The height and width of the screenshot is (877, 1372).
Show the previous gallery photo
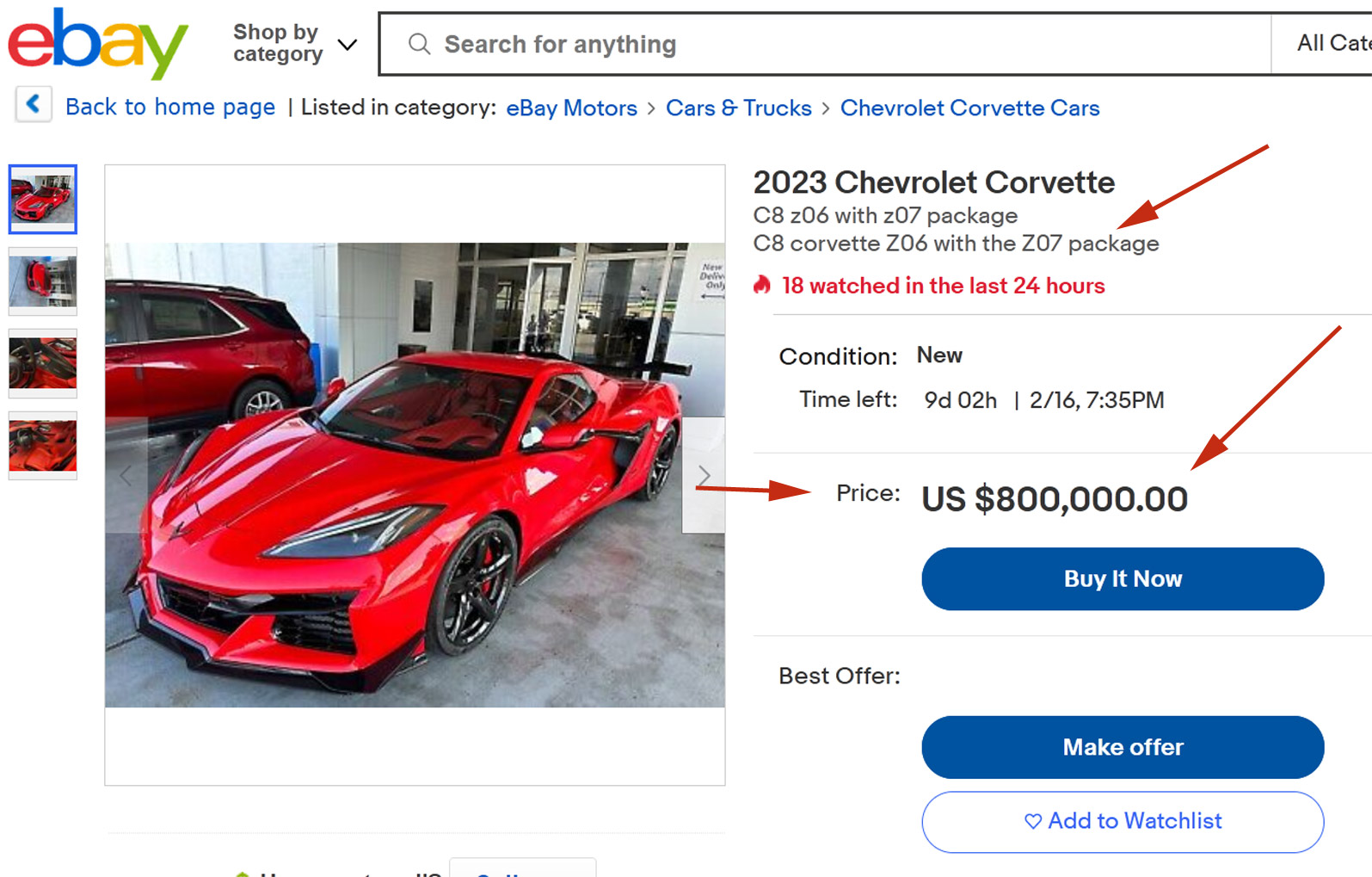tap(126, 475)
